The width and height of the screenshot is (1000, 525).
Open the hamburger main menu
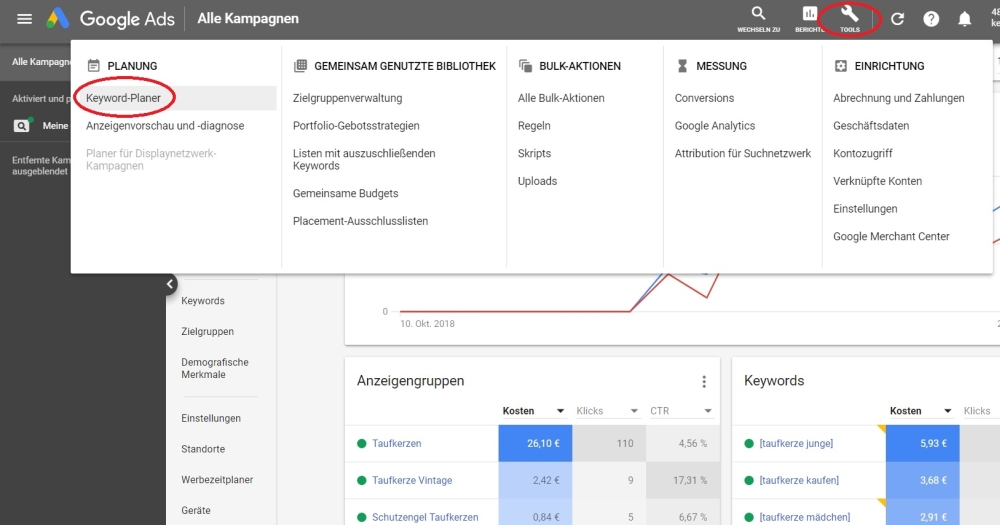coord(24,18)
